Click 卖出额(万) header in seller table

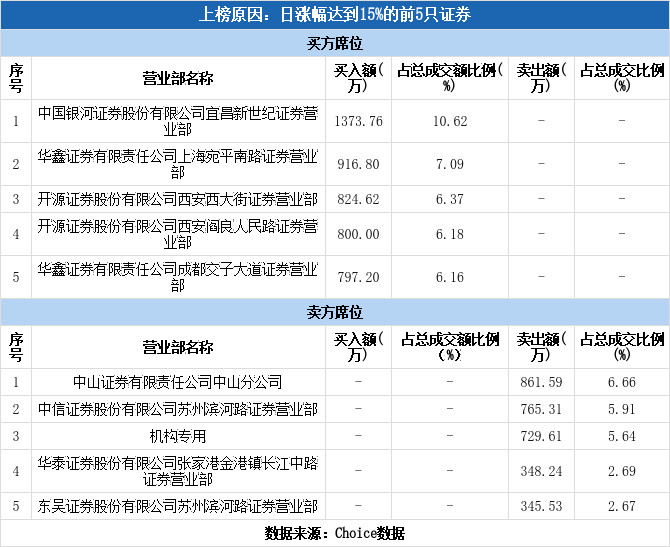(x=541, y=347)
